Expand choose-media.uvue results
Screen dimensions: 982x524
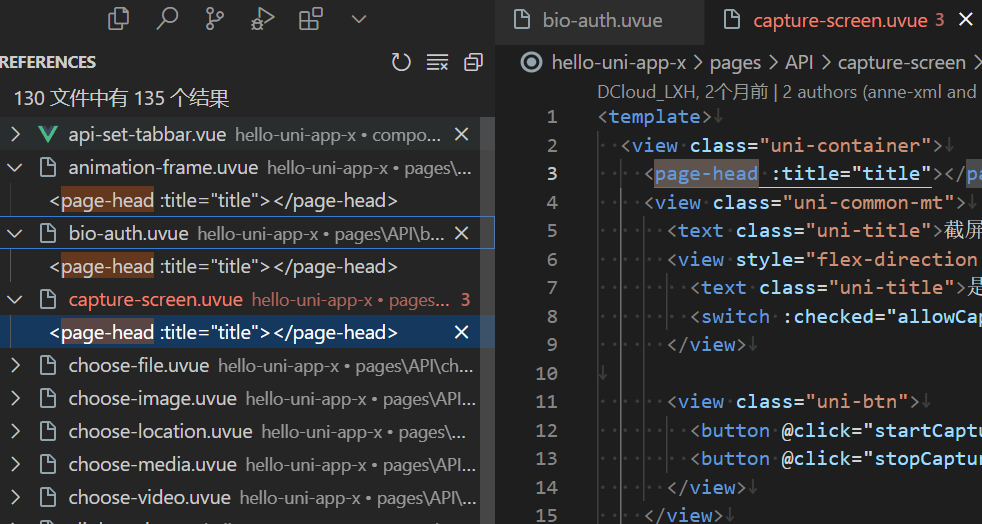16,465
